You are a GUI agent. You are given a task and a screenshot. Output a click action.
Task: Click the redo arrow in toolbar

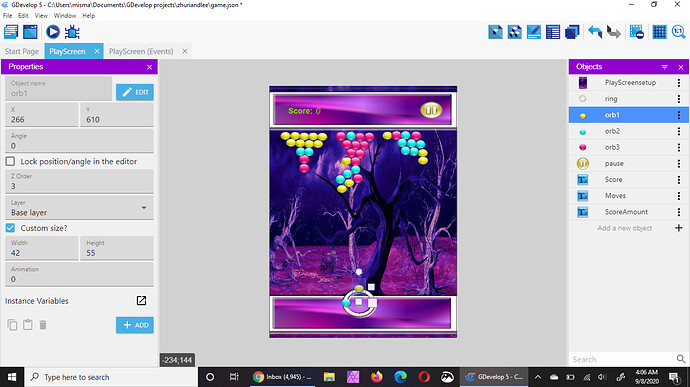pyautogui.click(x=614, y=32)
